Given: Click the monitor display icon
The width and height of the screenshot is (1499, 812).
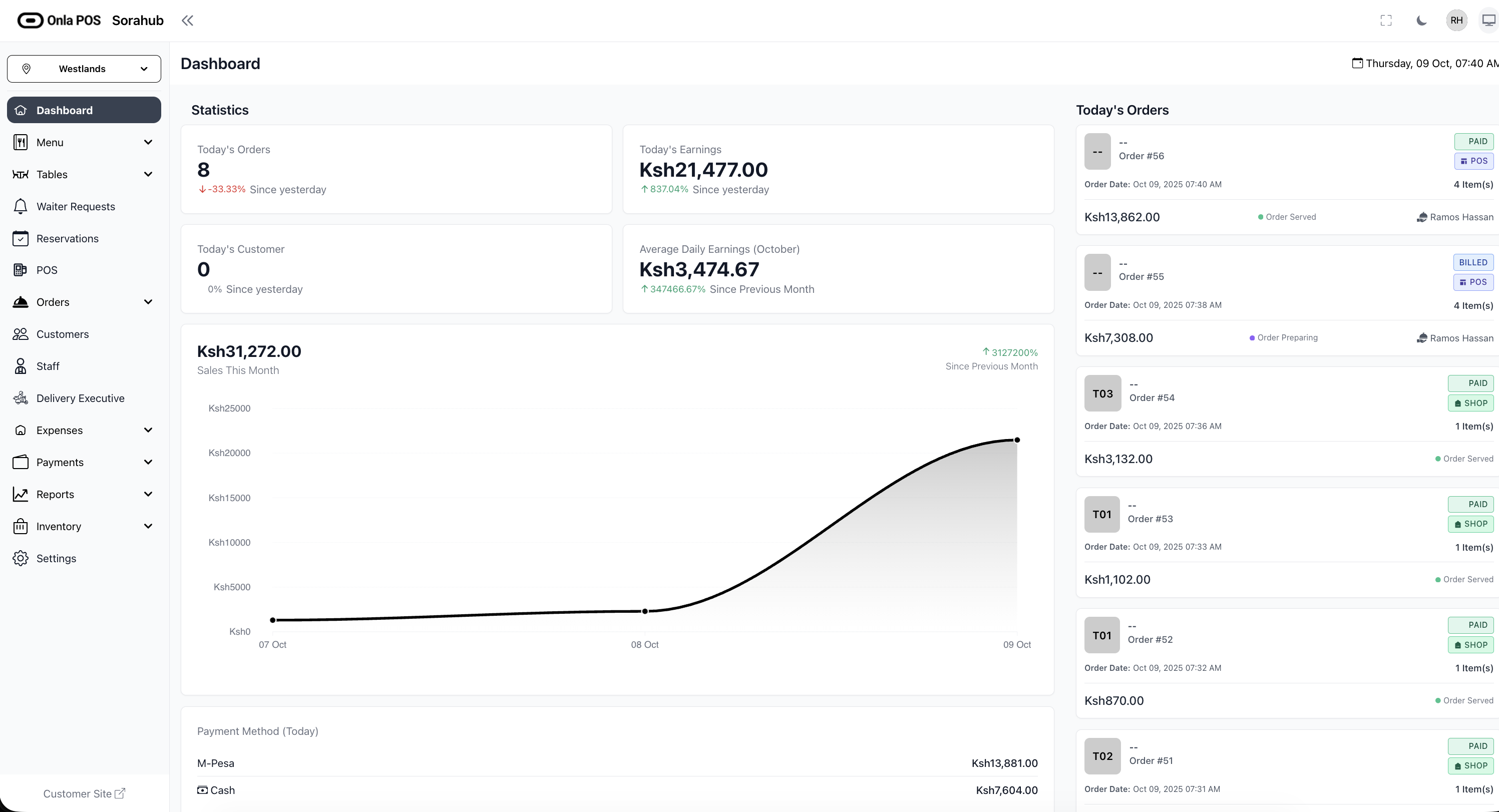Looking at the screenshot, I should [x=1488, y=21].
